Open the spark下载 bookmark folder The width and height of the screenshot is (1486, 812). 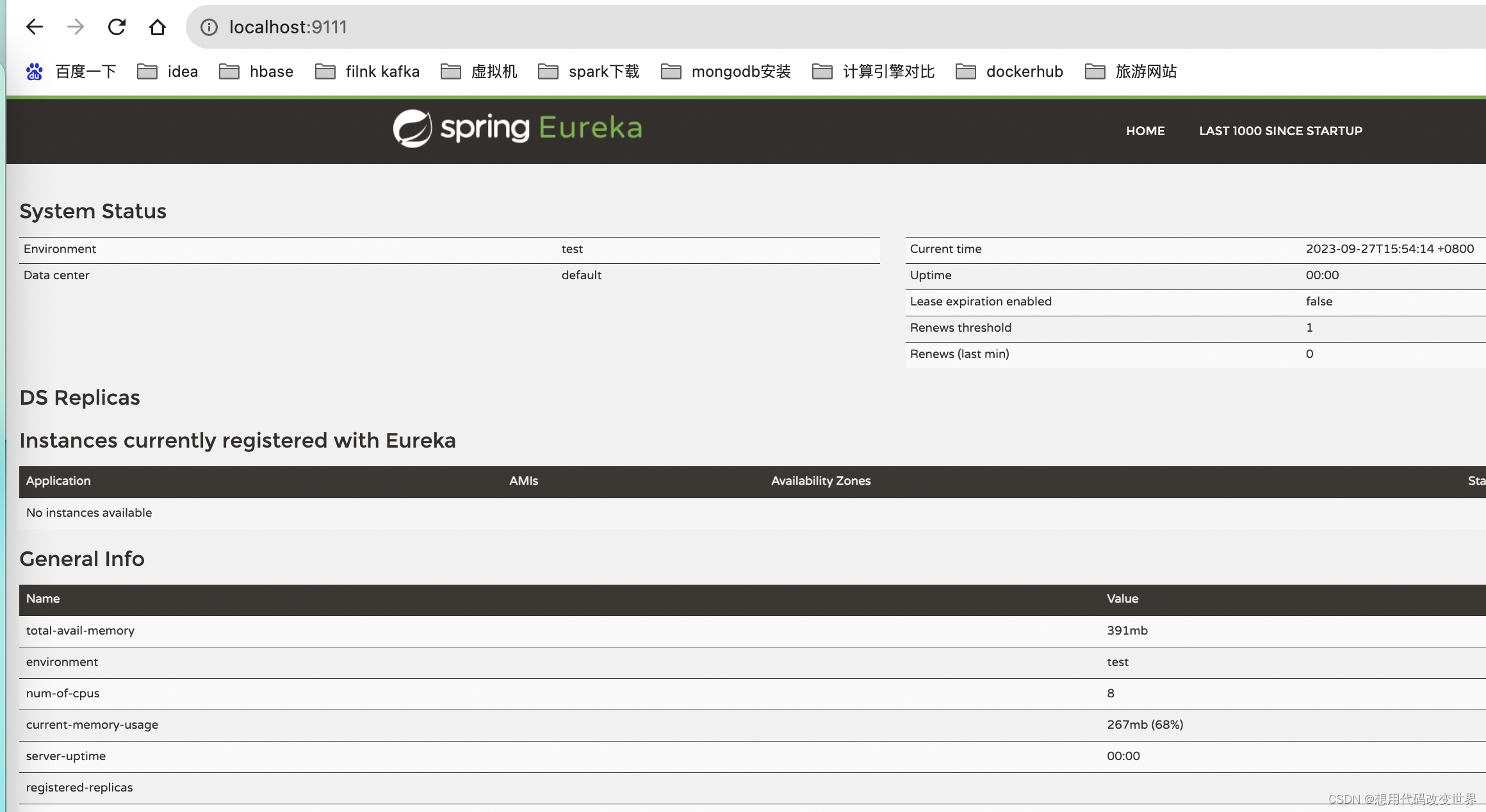click(589, 71)
